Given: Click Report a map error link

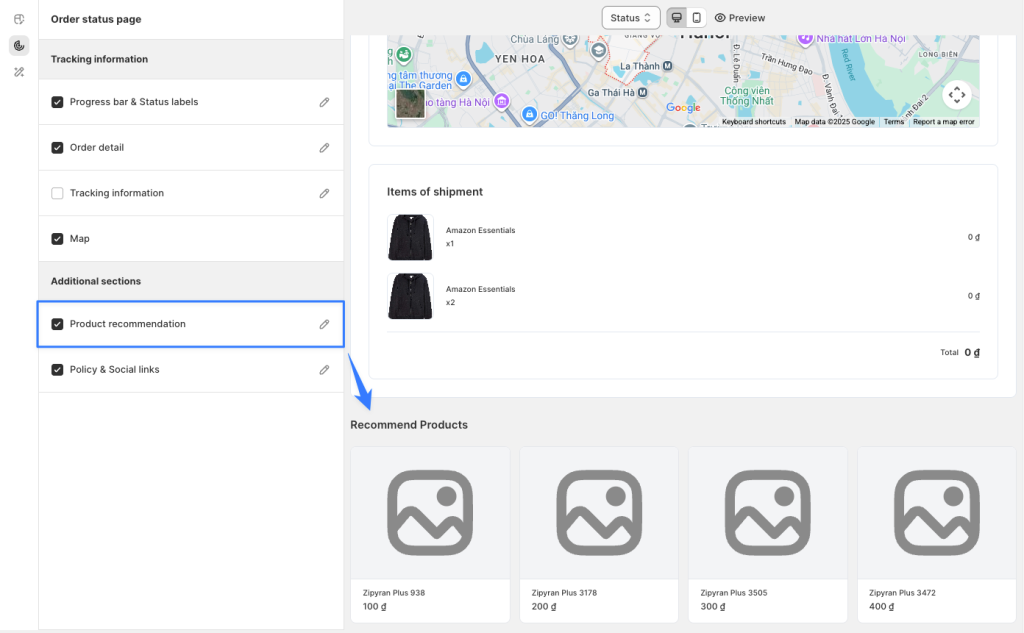Looking at the screenshot, I should (944, 122).
